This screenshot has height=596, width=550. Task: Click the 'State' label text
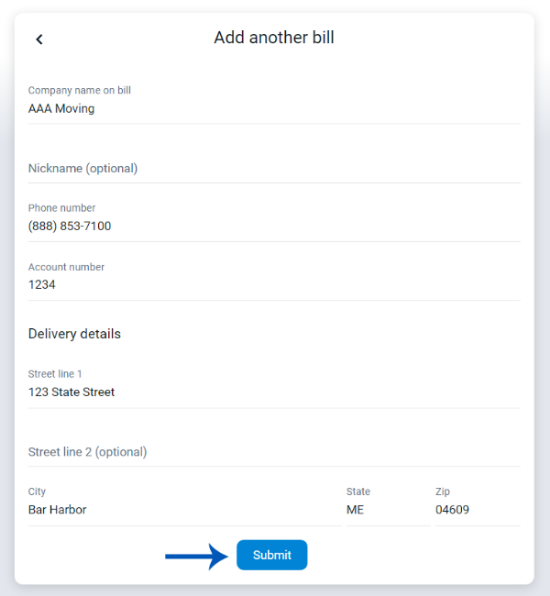click(358, 491)
